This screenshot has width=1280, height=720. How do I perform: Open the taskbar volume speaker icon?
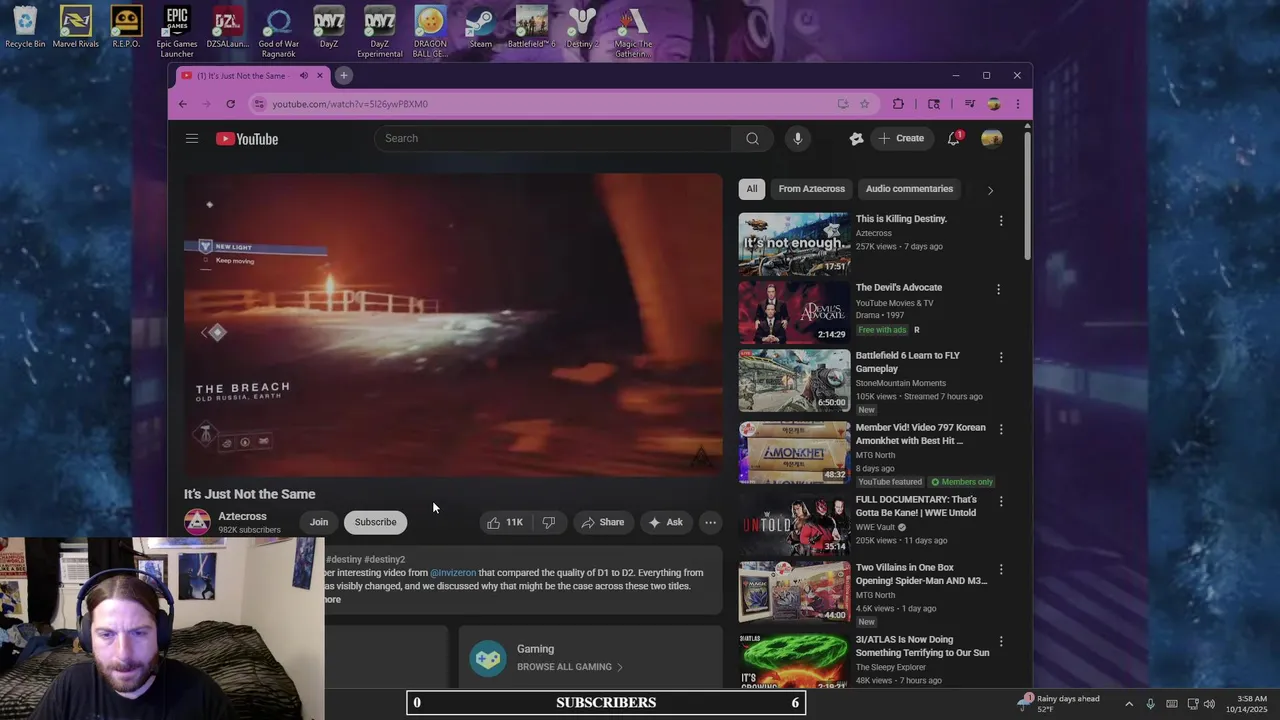(1209, 704)
